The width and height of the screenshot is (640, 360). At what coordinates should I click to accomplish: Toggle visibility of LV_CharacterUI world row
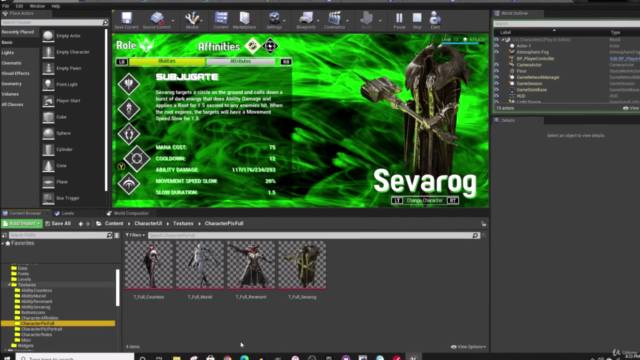496,40
